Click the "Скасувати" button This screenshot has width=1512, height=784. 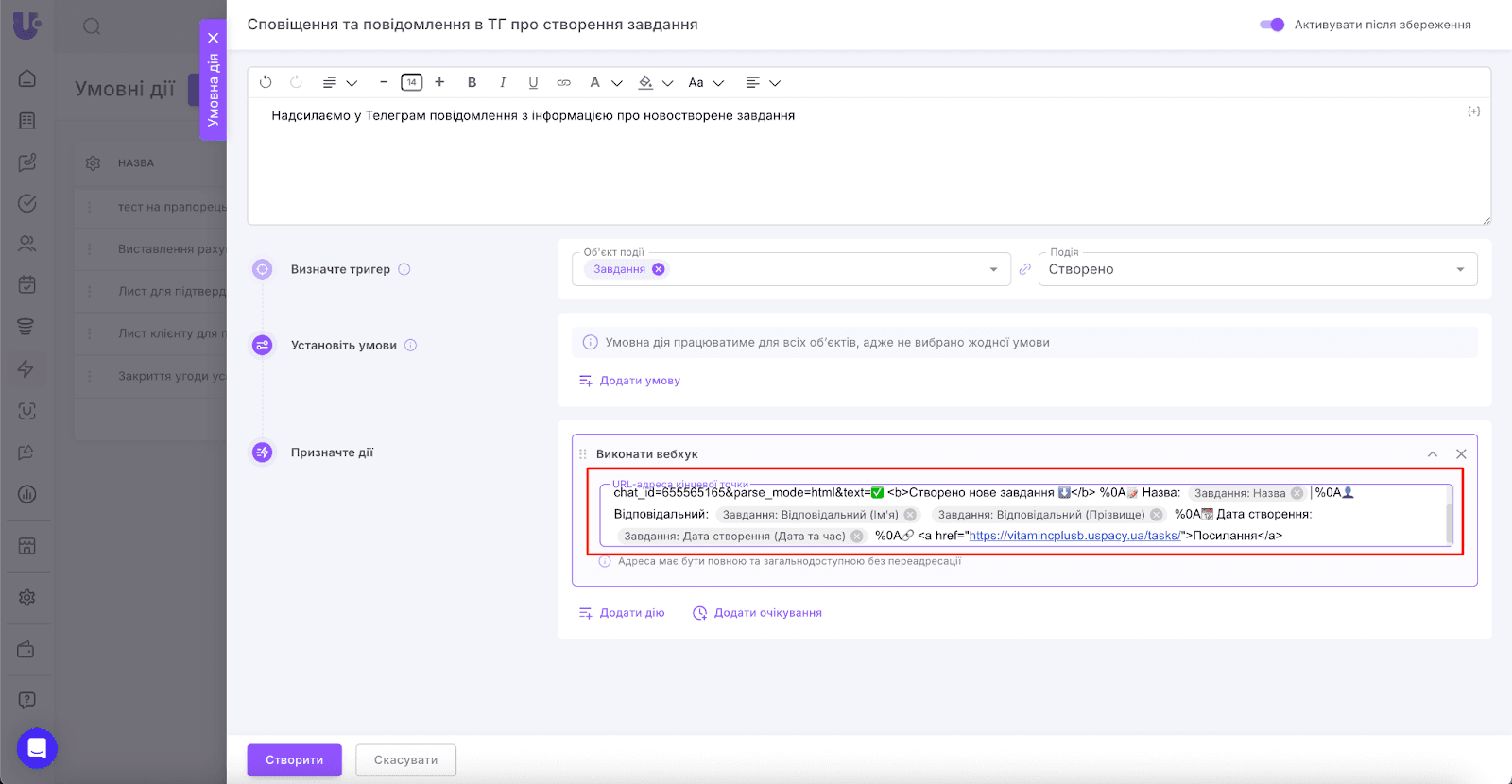tap(405, 759)
